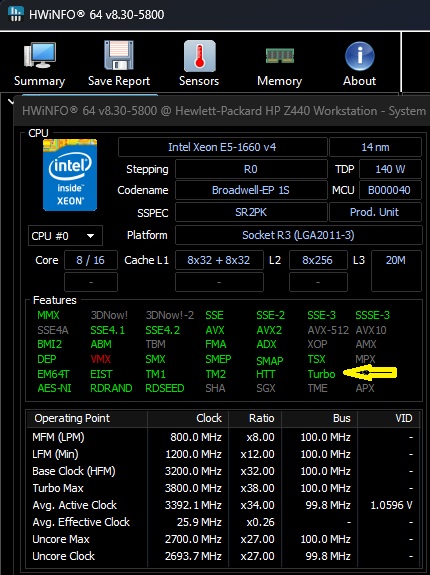Click the RDSEED feature label
The image size is (430, 575).
click(165, 388)
